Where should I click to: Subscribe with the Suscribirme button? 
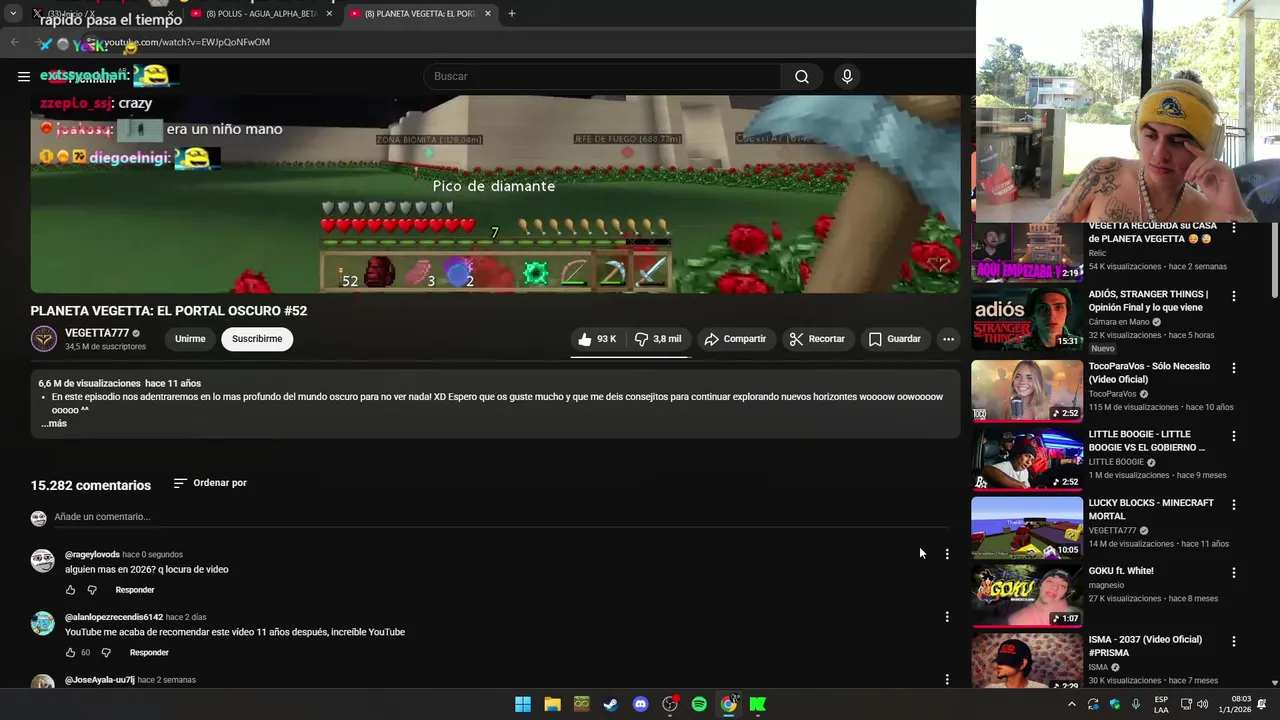(x=257, y=339)
